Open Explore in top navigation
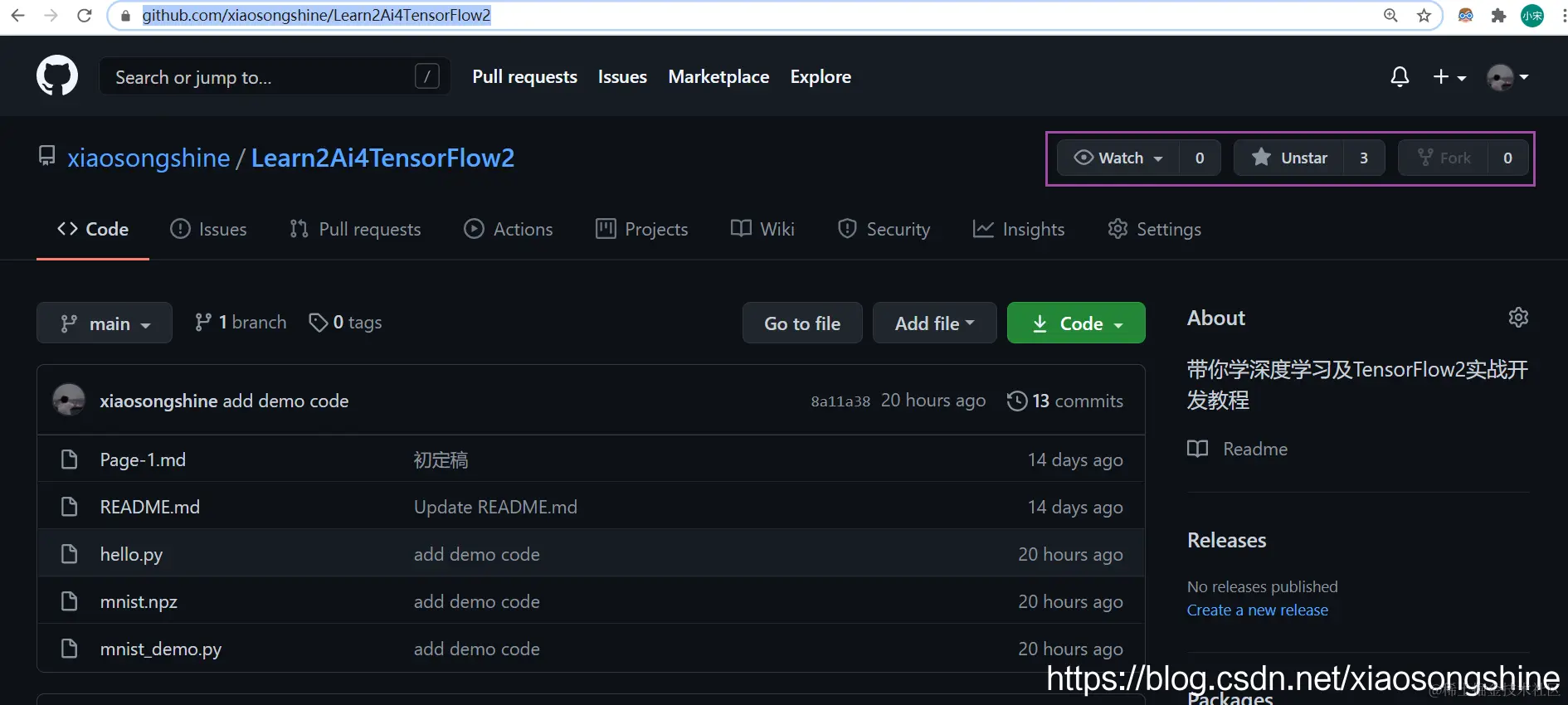Screen dimensions: 1568x705 [x=821, y=76]
